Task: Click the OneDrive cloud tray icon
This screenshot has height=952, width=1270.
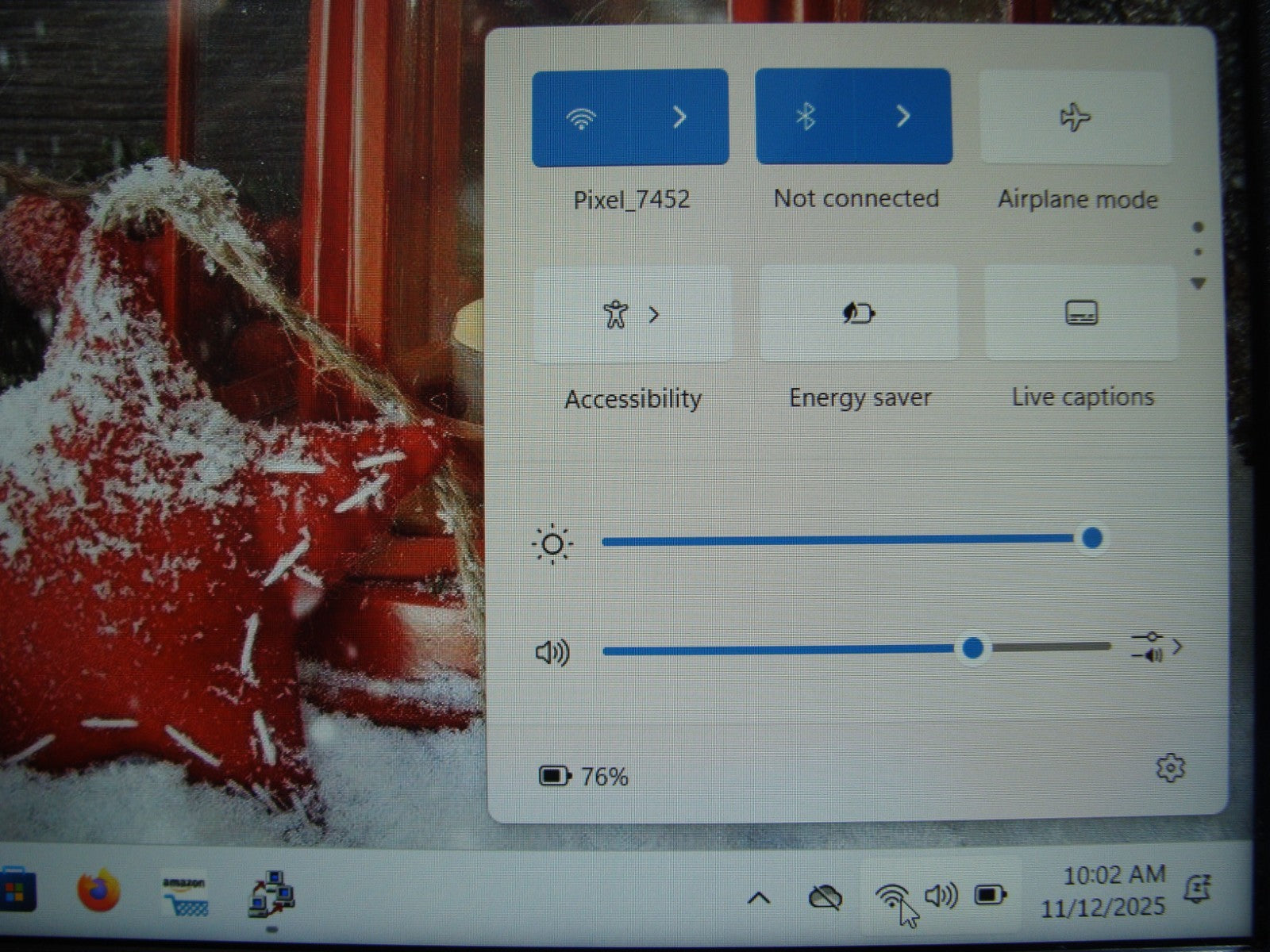Action: (x=825, y=898)
